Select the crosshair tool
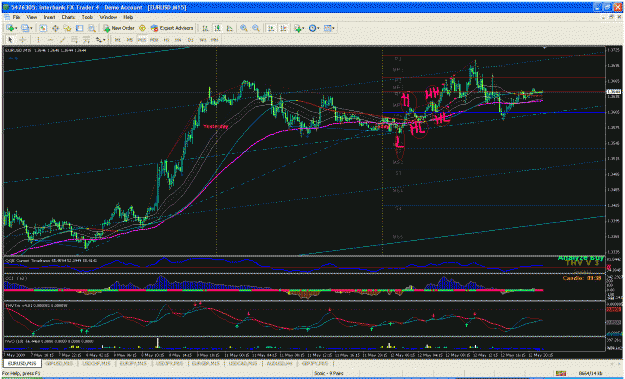This screenshot has width=625, height=379. (23, 40)
